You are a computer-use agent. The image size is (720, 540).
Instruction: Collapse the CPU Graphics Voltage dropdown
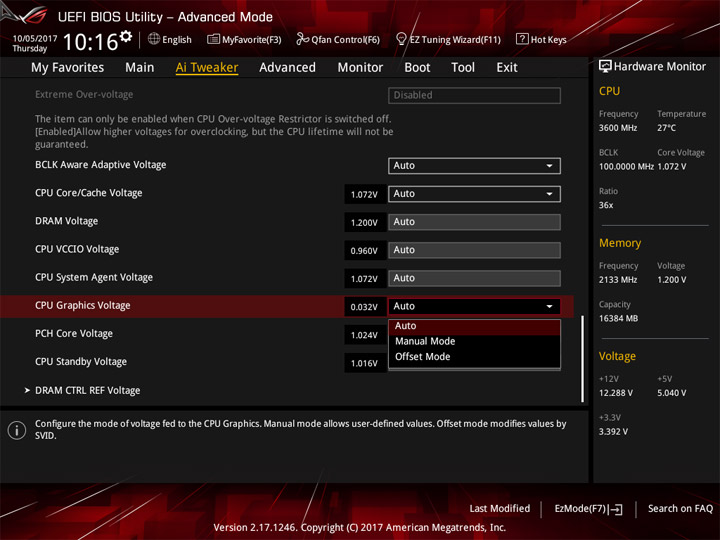pyautogui.click(x=474, y=306)
